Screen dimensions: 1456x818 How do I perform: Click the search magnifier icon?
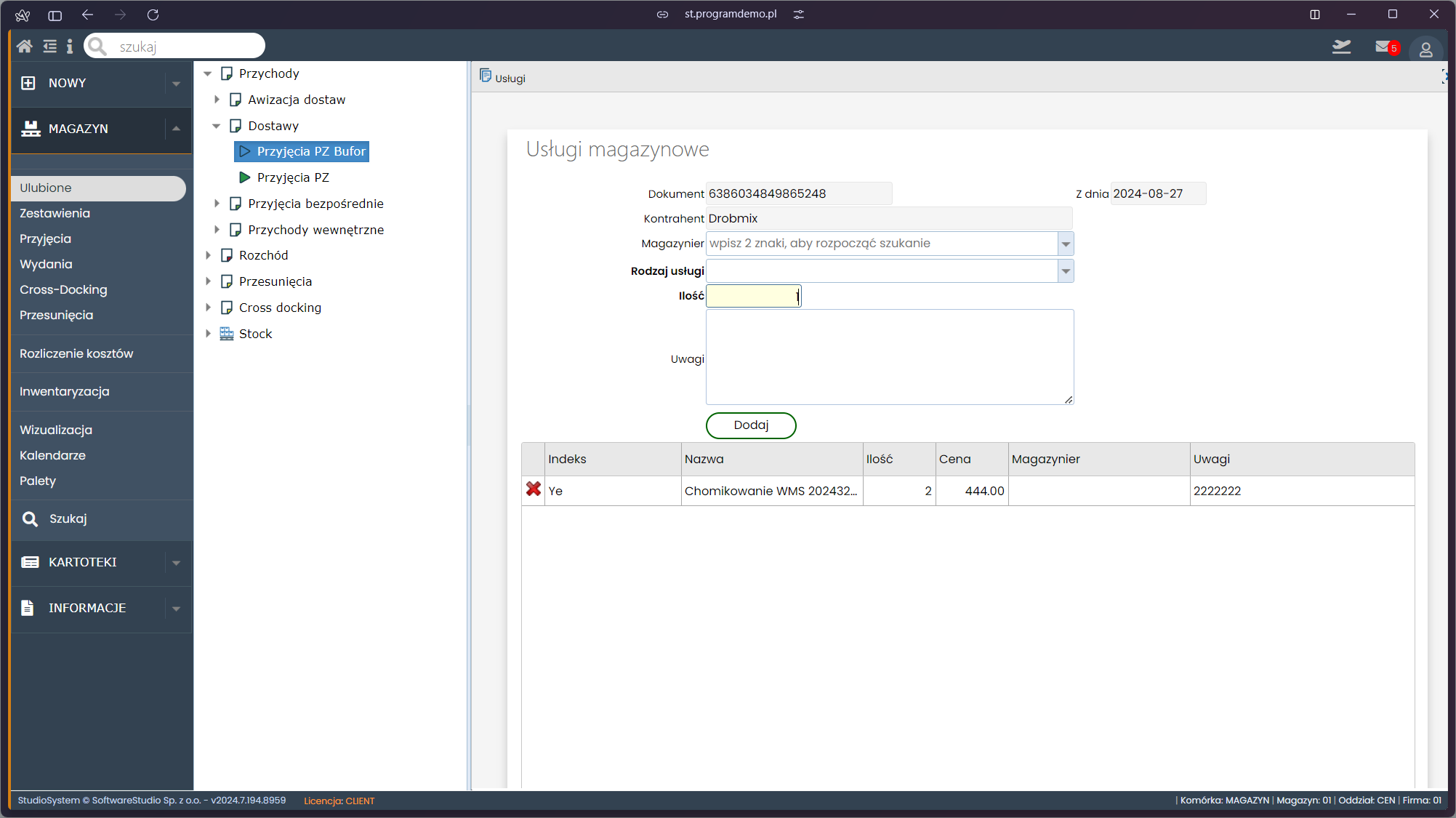point(97,47)
